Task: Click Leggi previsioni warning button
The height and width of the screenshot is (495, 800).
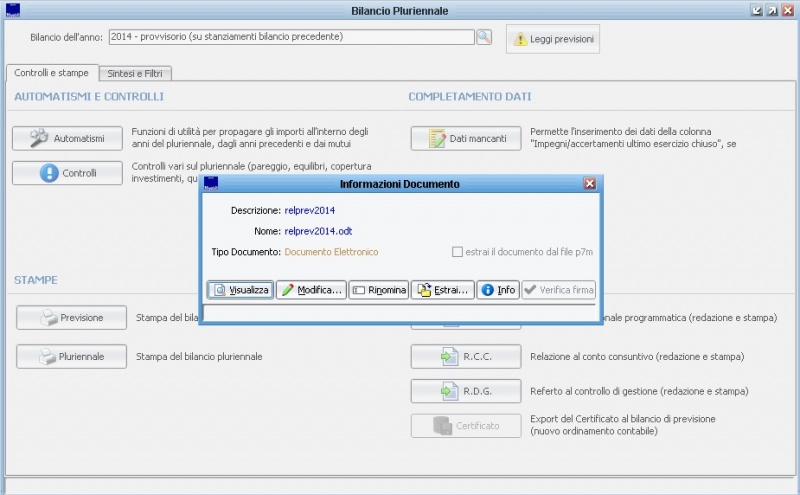Action: pyautogui.click(x=553, y=39)
